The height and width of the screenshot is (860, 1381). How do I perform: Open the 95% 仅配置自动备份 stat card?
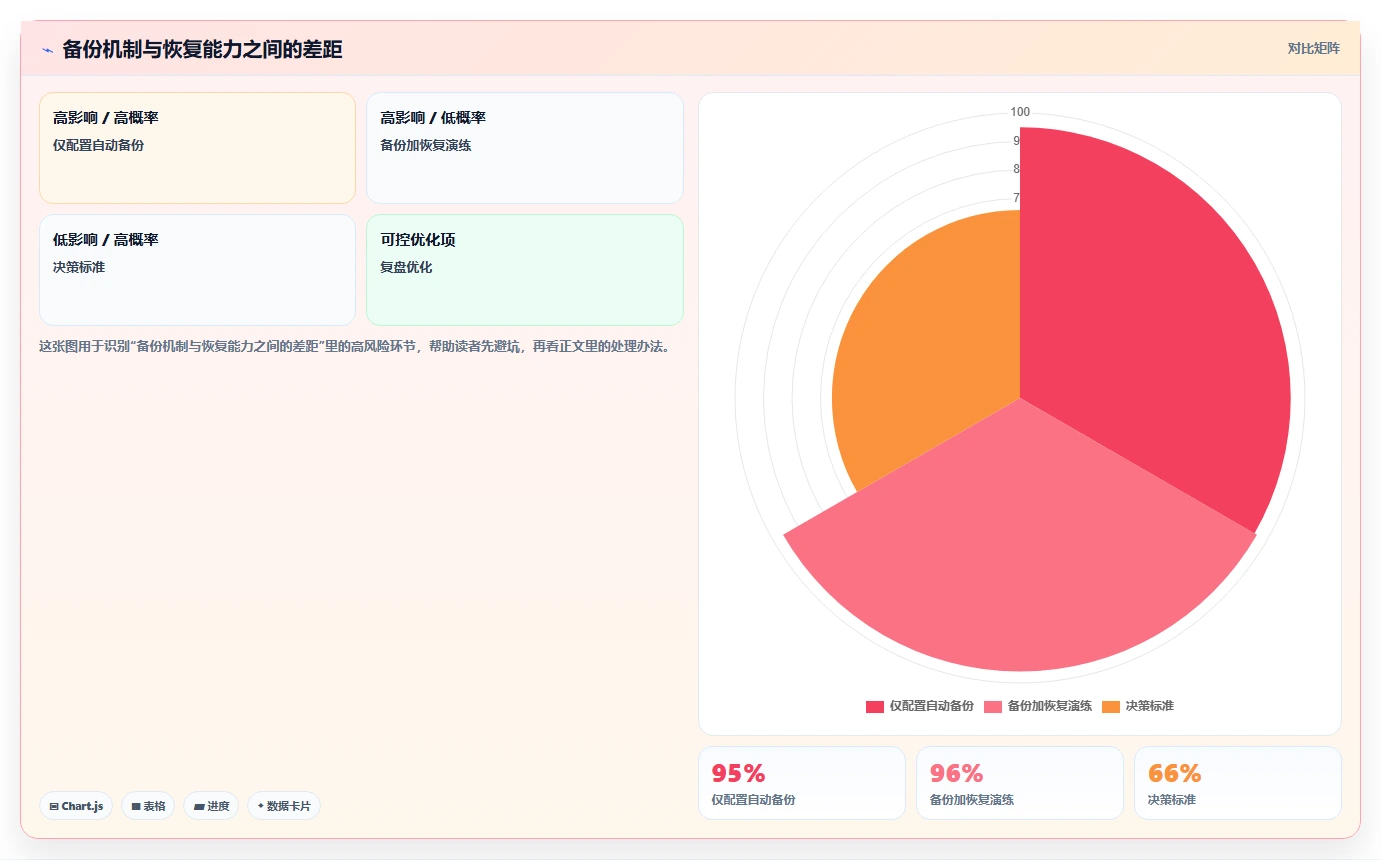tap(802, 783)
